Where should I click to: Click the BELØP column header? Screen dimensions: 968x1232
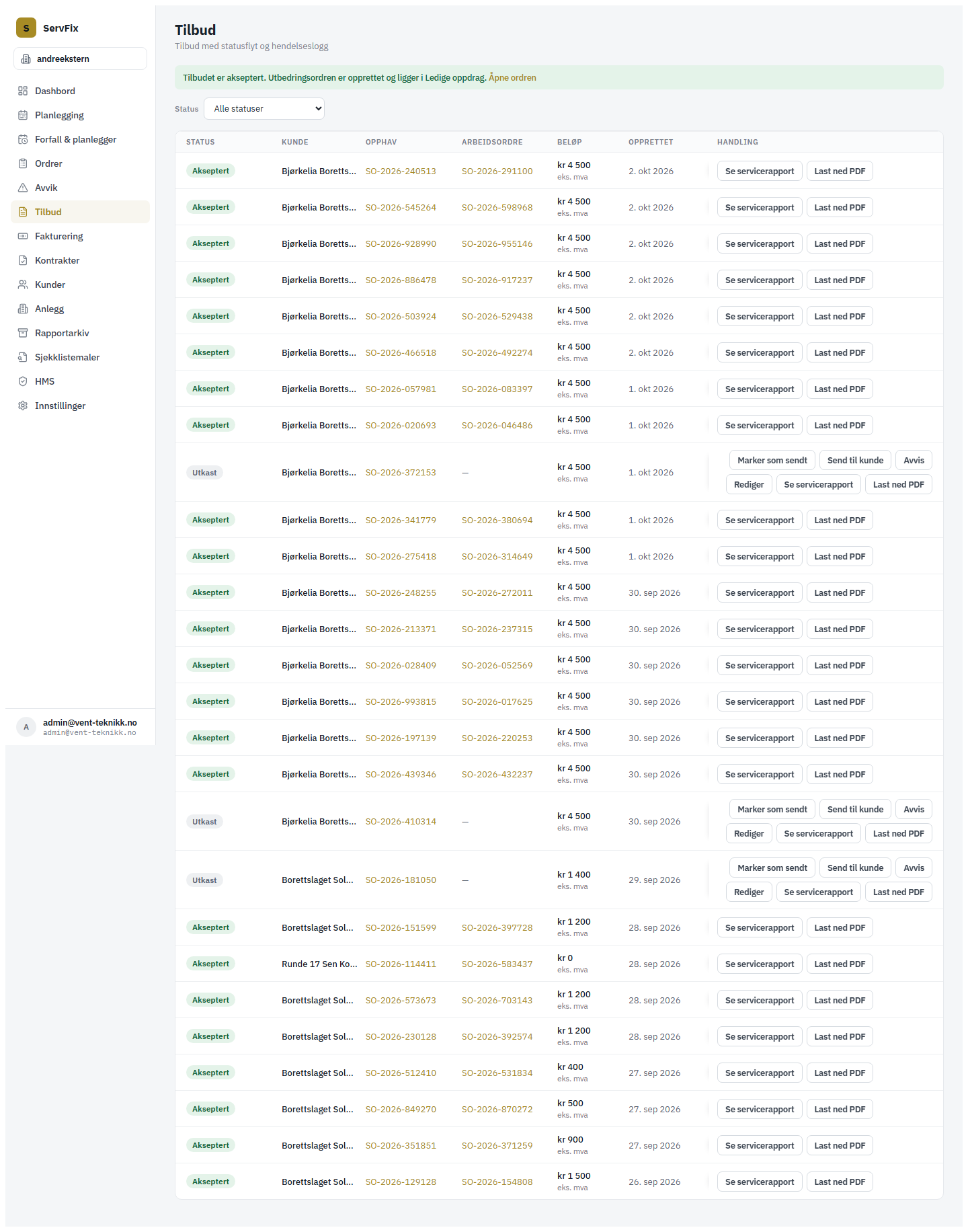[569, 142]
